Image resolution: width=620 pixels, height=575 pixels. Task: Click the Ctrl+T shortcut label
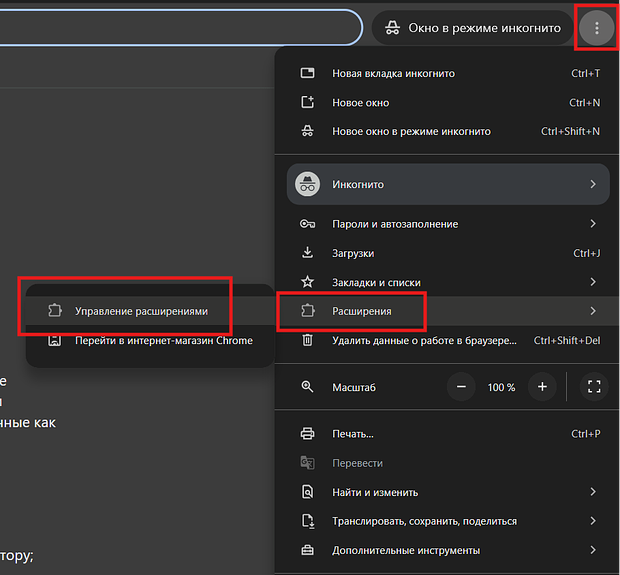(586, 74)
